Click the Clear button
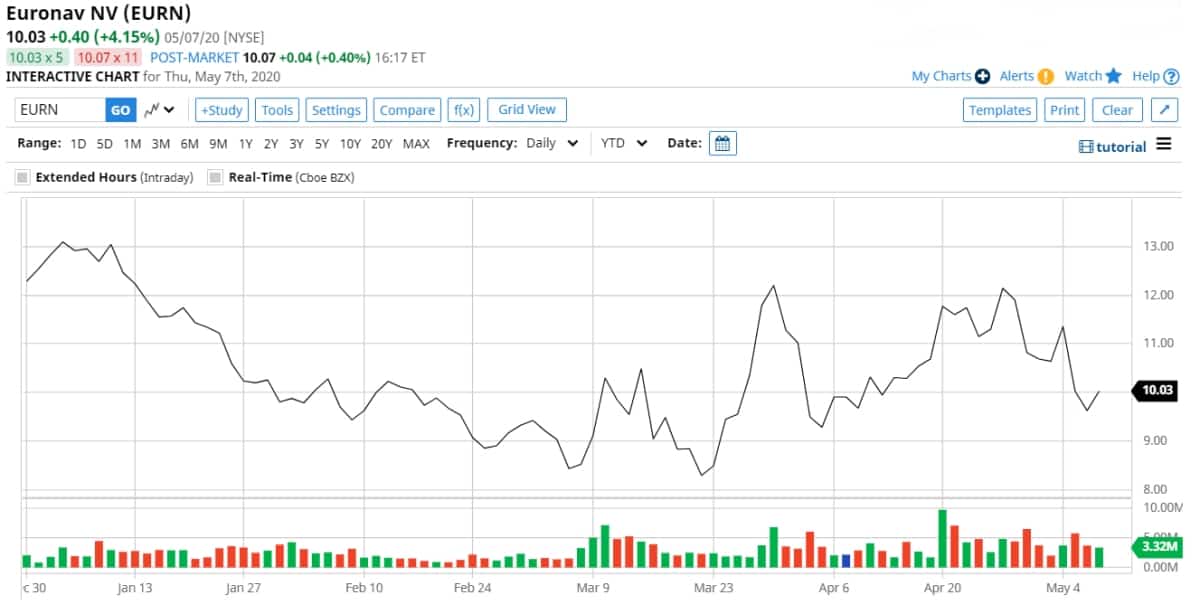The width and height of the screenshot is (1200, 614). pos(1117,110)
